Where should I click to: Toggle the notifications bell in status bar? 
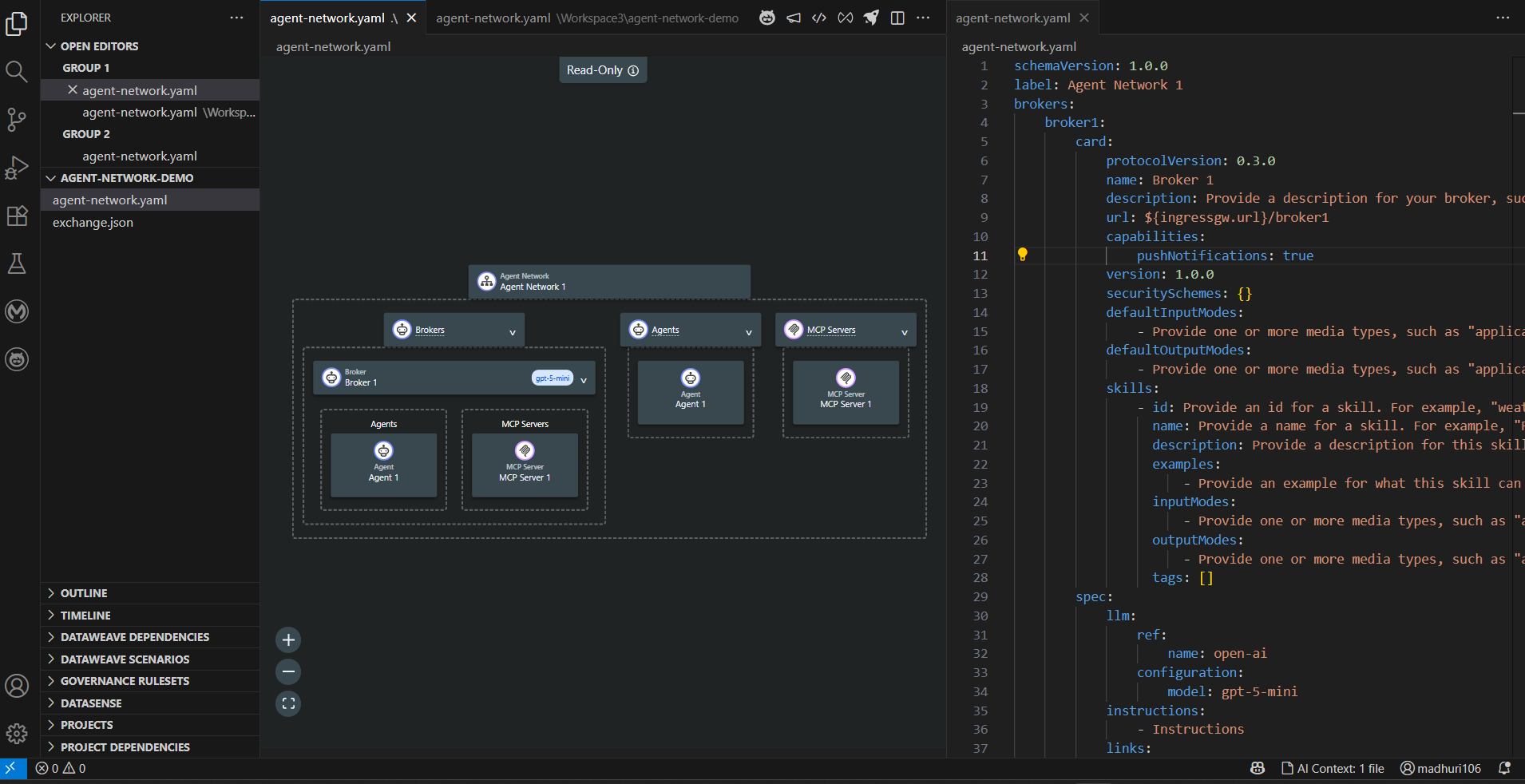pos(1504,768)
